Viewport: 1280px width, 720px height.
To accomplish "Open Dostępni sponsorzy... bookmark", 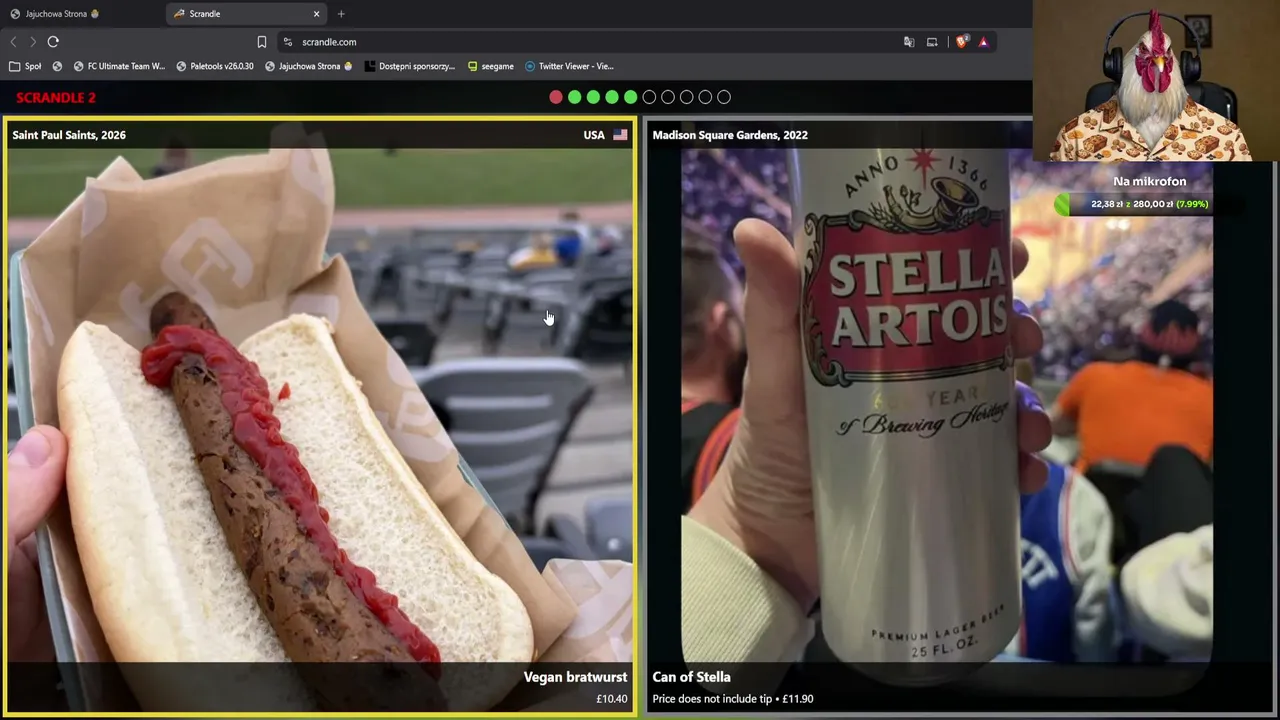I will coord(410,66).
